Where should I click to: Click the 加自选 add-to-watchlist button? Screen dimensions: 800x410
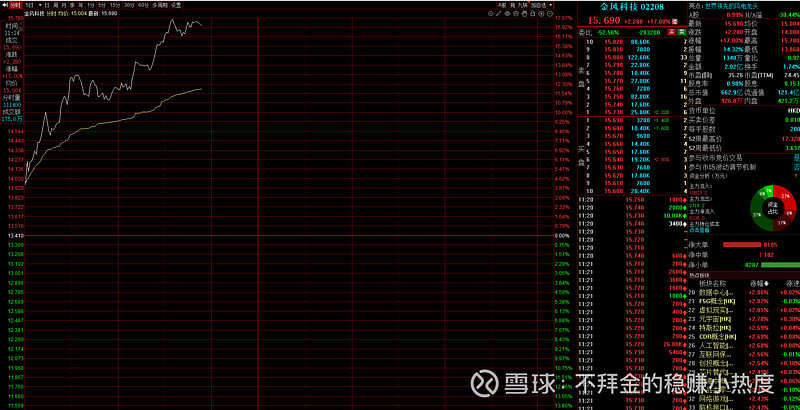click(x=538, y=5)
